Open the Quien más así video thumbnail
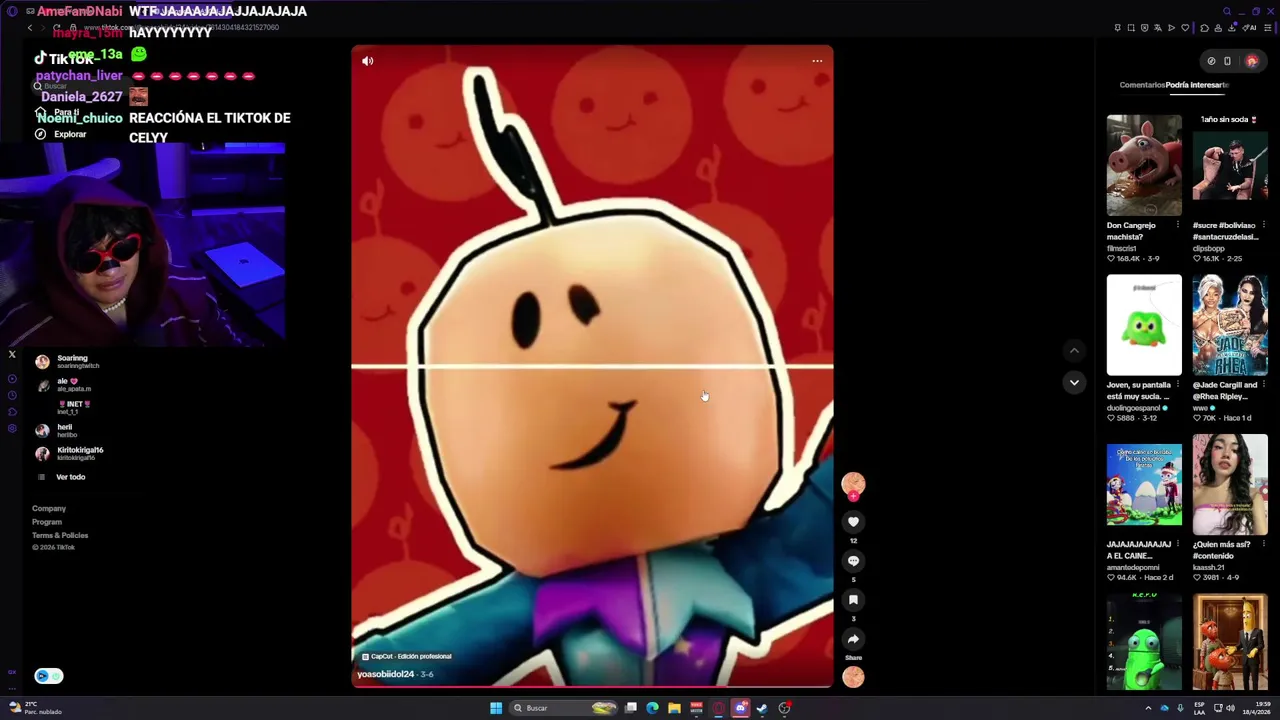The image size is (1280, 720). 1230,484
